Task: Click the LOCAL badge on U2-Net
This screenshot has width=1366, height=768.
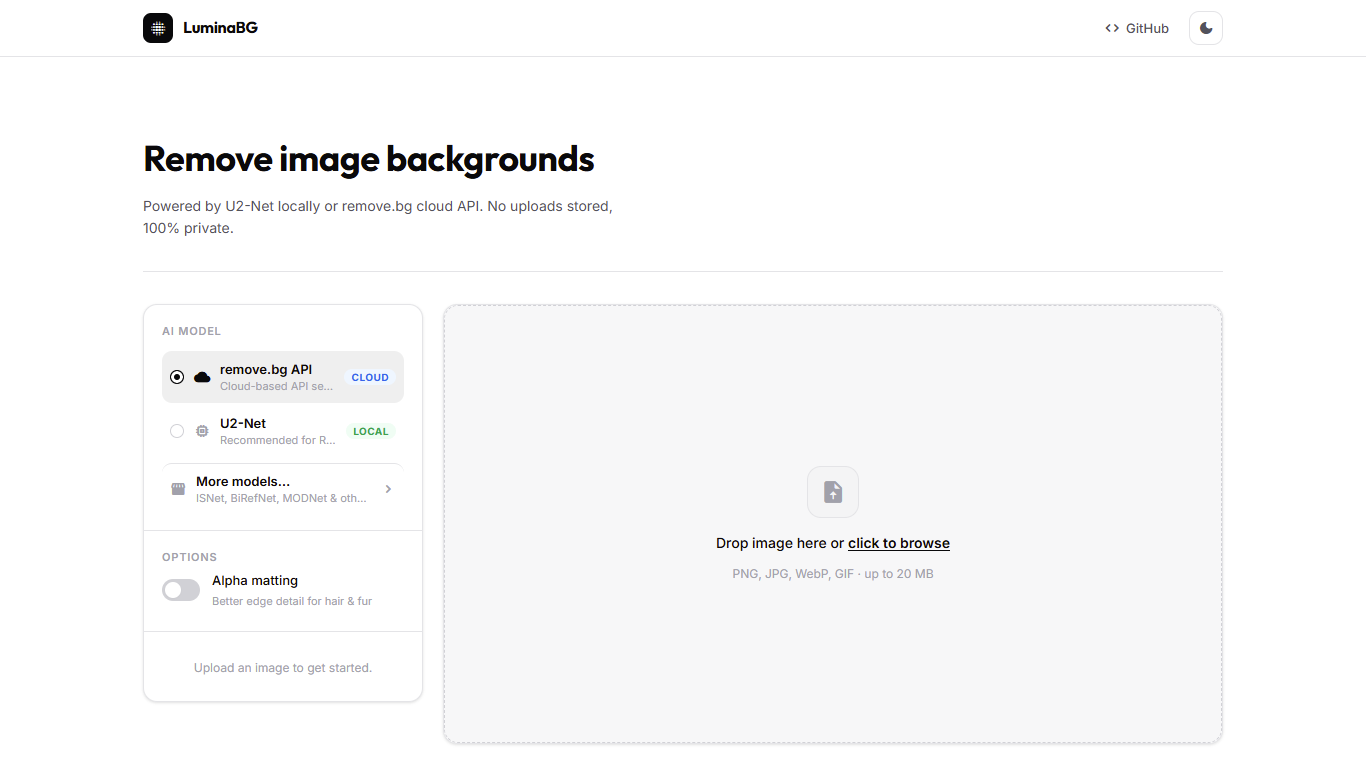Action: click(x=371, y=431)
